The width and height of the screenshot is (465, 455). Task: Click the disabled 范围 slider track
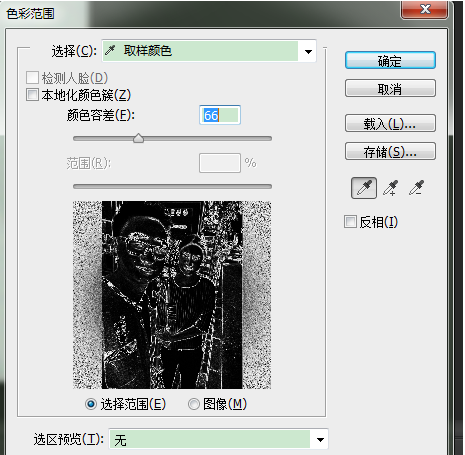[x=172, y=187]
